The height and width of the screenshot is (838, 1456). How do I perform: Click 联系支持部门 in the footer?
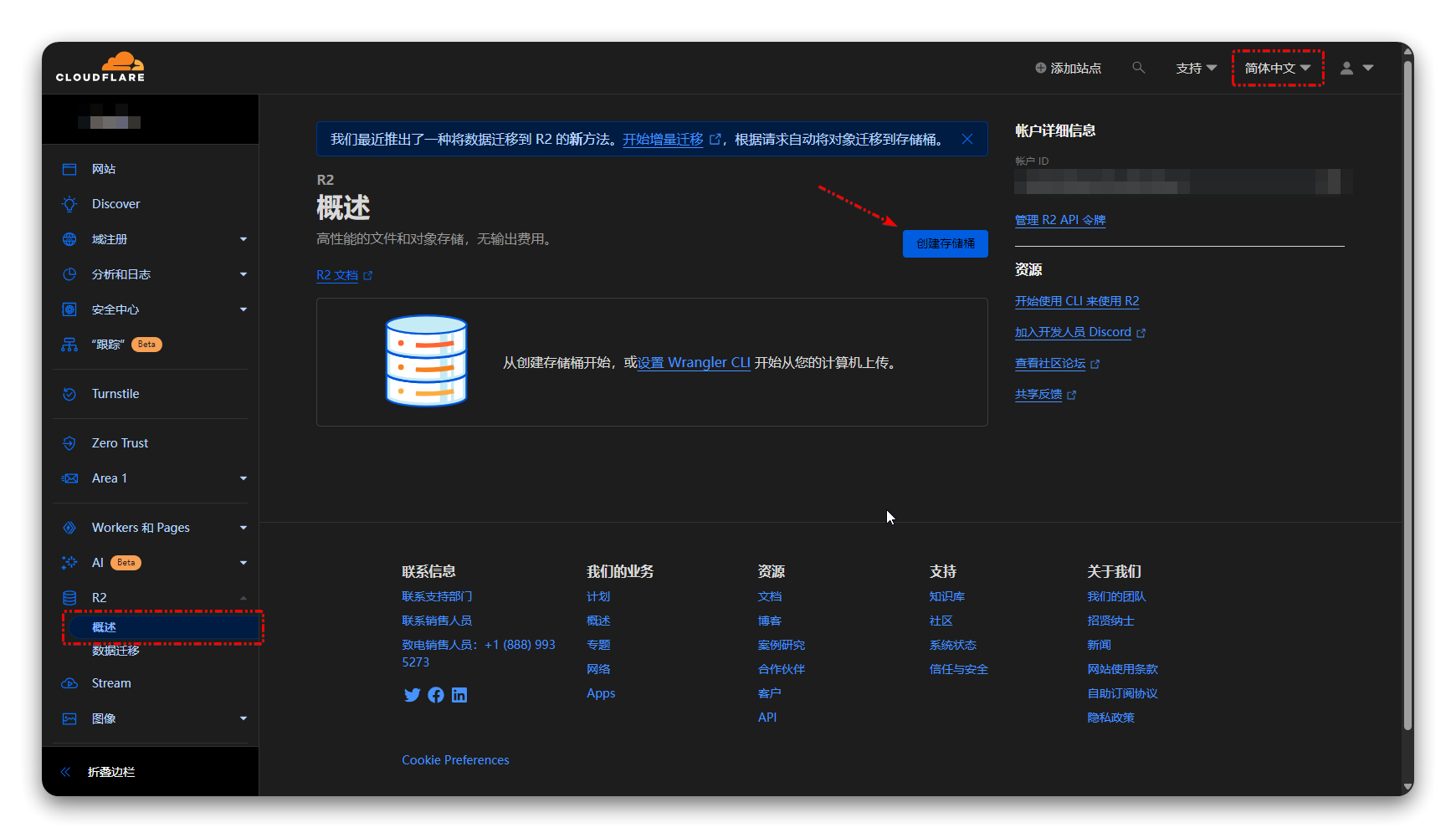tap(437, 596)
